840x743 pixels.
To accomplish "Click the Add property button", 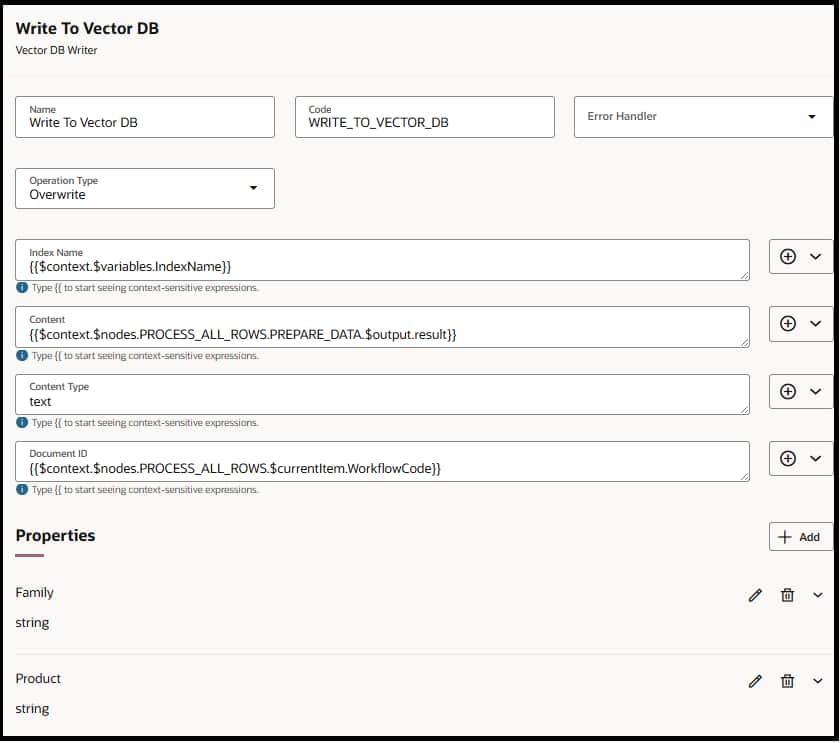I will (800, 537).
